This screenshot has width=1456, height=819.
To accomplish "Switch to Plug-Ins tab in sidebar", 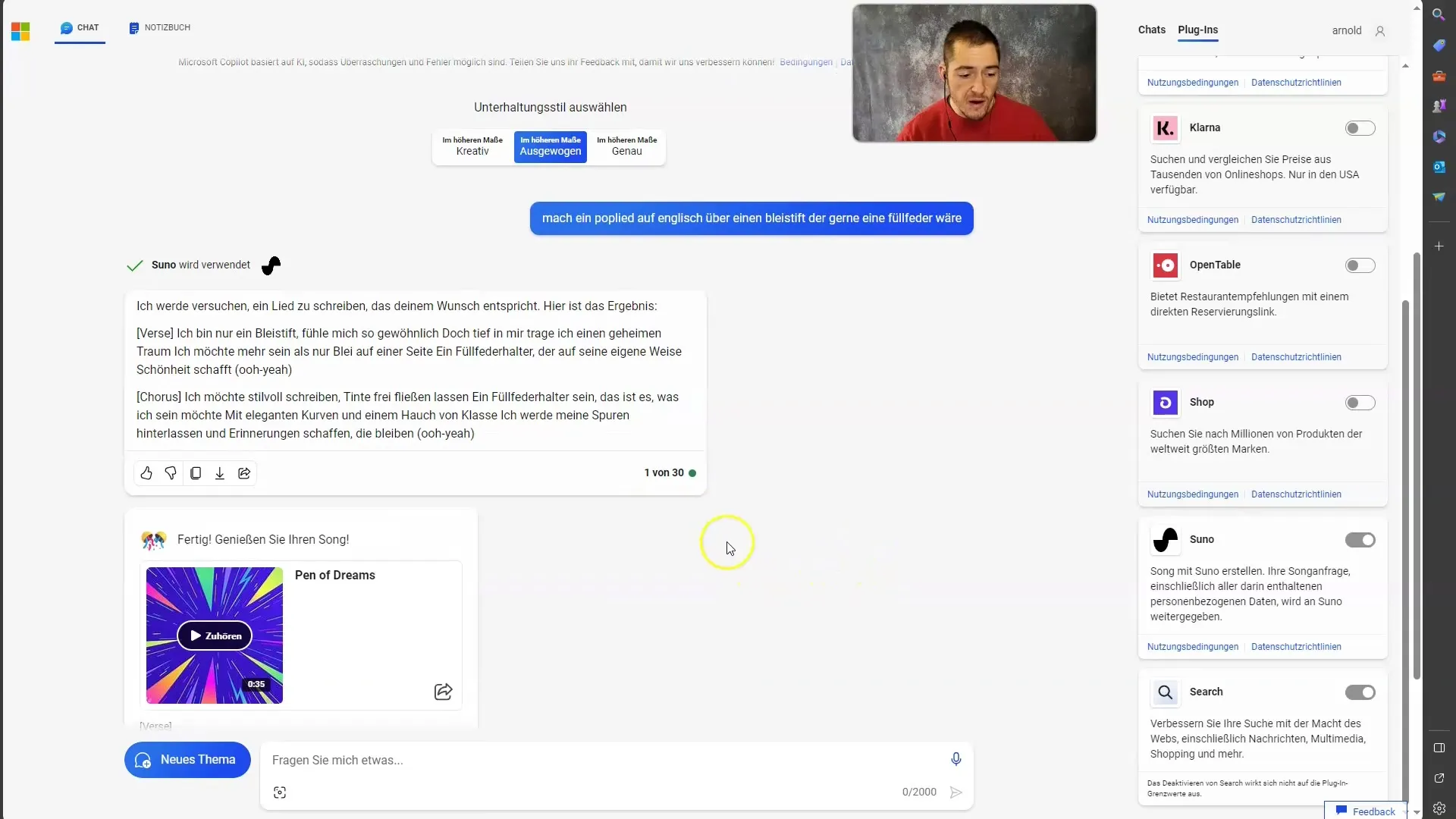I will [x=1198, y=29].
